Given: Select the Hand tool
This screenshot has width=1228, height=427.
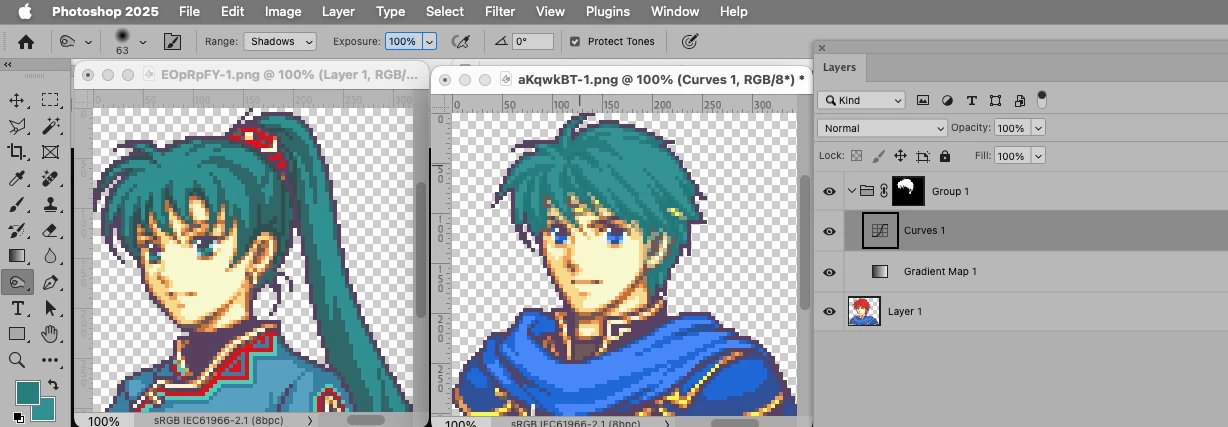Looking at the screenshot, I should (x=50, y=334).
